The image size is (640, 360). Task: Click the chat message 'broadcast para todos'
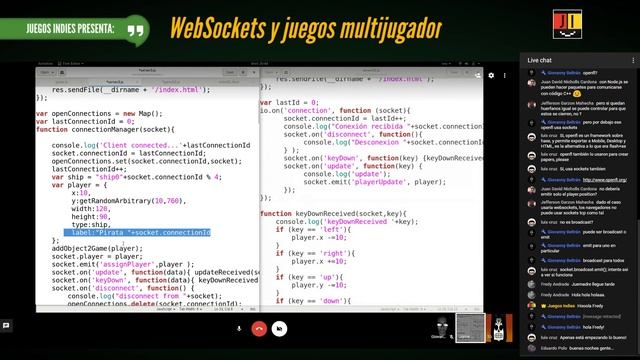(x=603, y=260)
